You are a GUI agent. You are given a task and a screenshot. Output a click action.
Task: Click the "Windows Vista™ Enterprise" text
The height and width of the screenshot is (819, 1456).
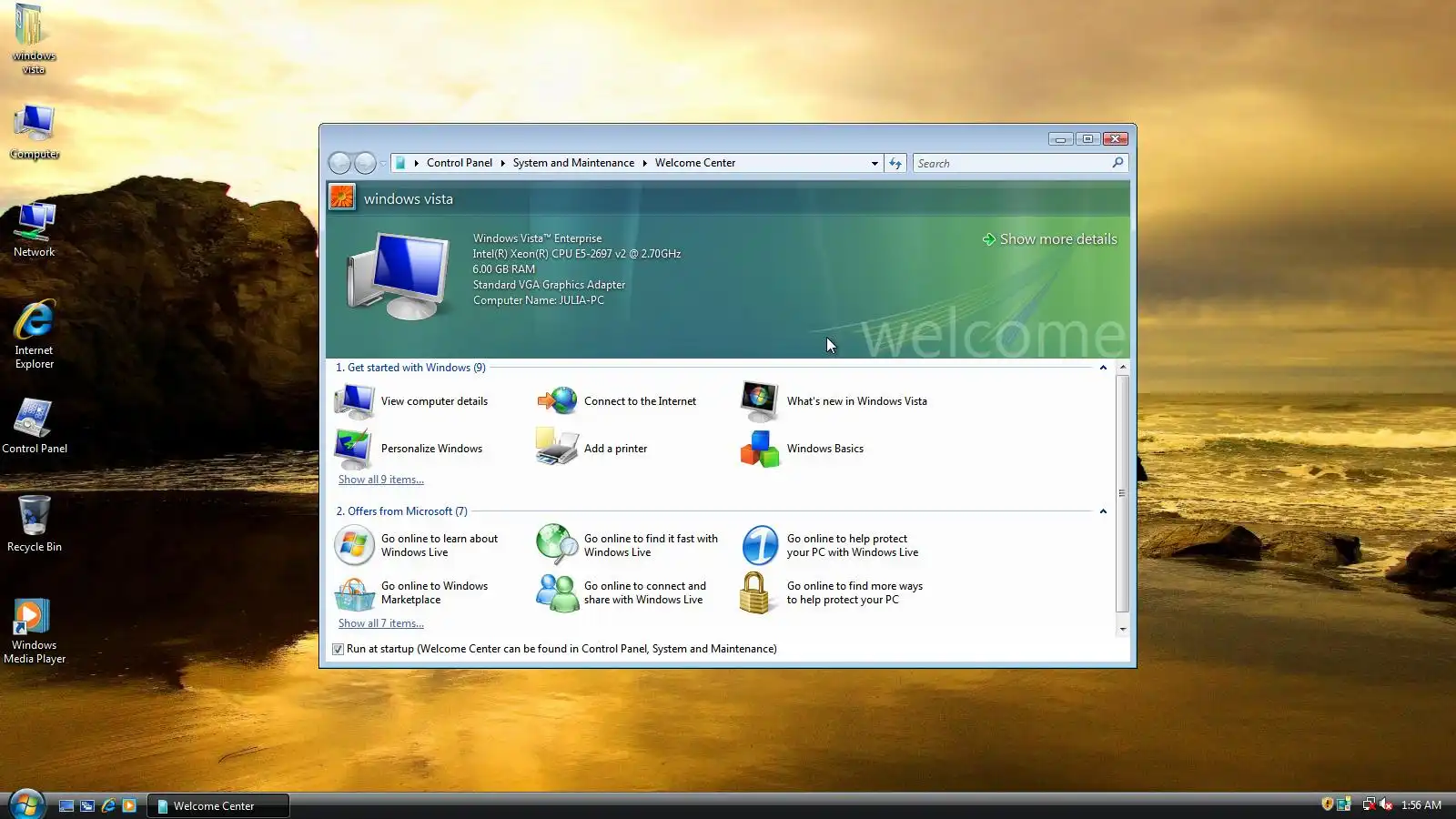click(x=537, y=238)
